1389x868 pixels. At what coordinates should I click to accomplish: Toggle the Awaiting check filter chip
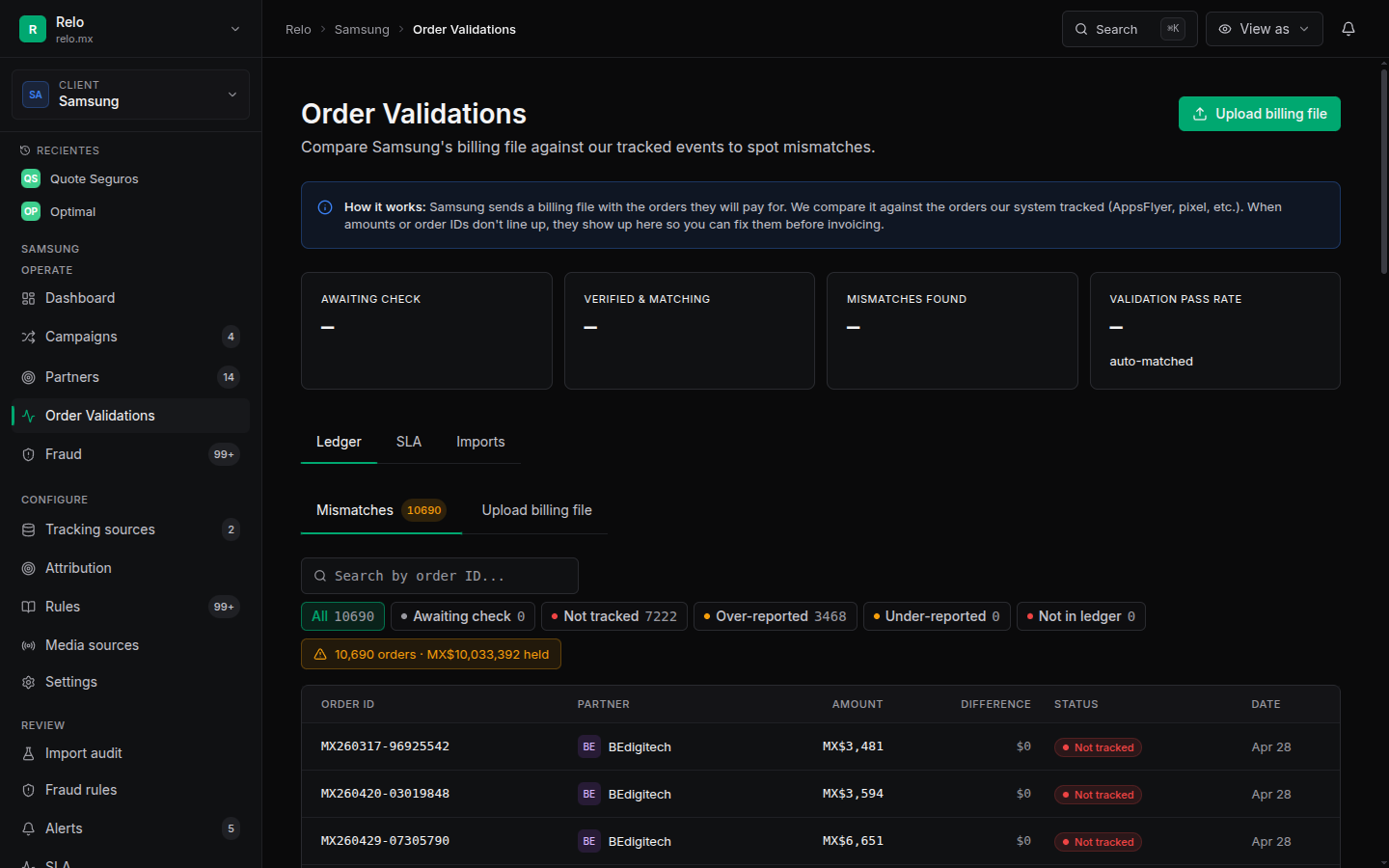[463, 616]
